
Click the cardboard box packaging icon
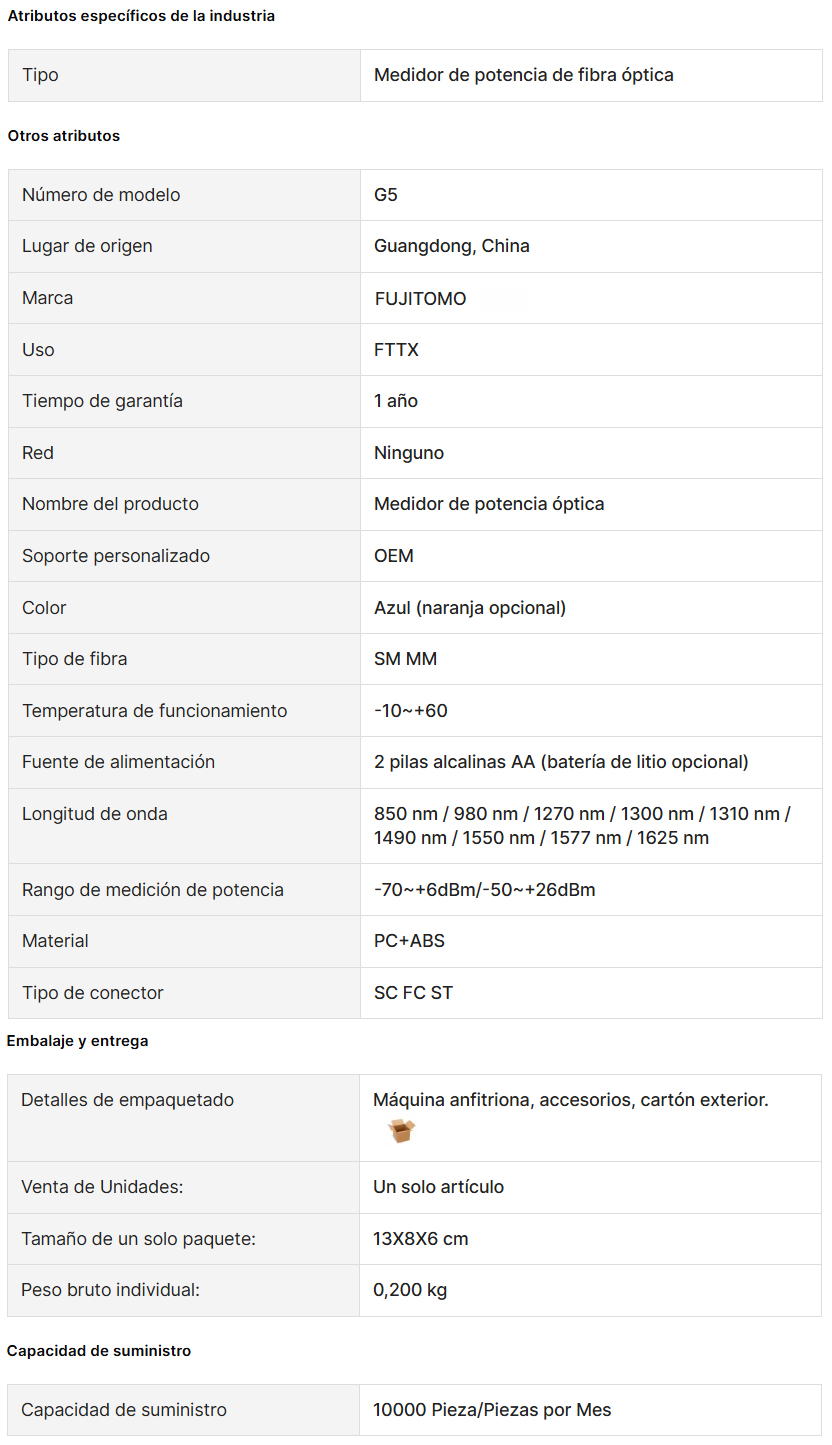tap(401, 1131)
